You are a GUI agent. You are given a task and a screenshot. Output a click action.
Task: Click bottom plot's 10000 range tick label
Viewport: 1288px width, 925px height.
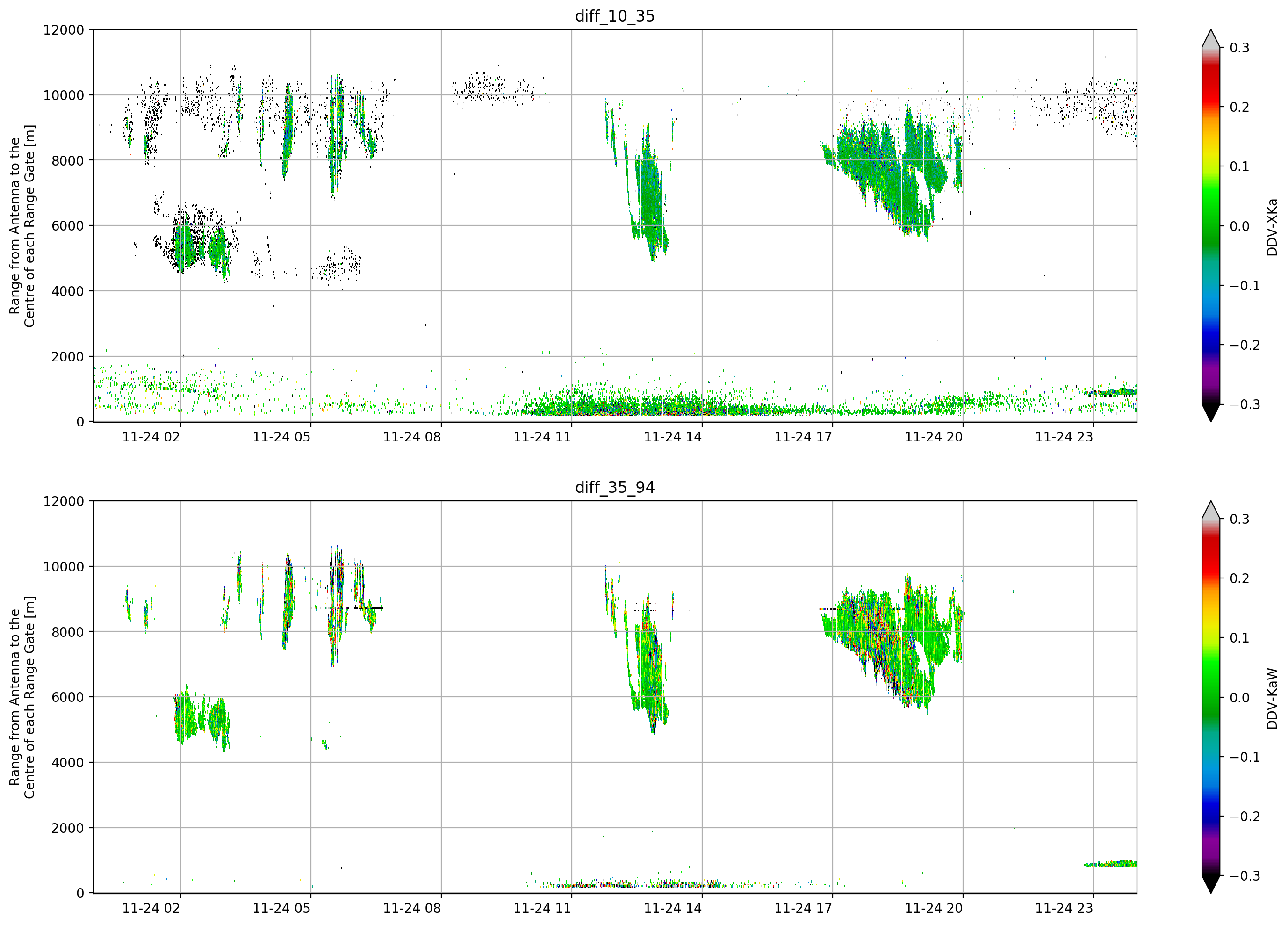(64, 567)
